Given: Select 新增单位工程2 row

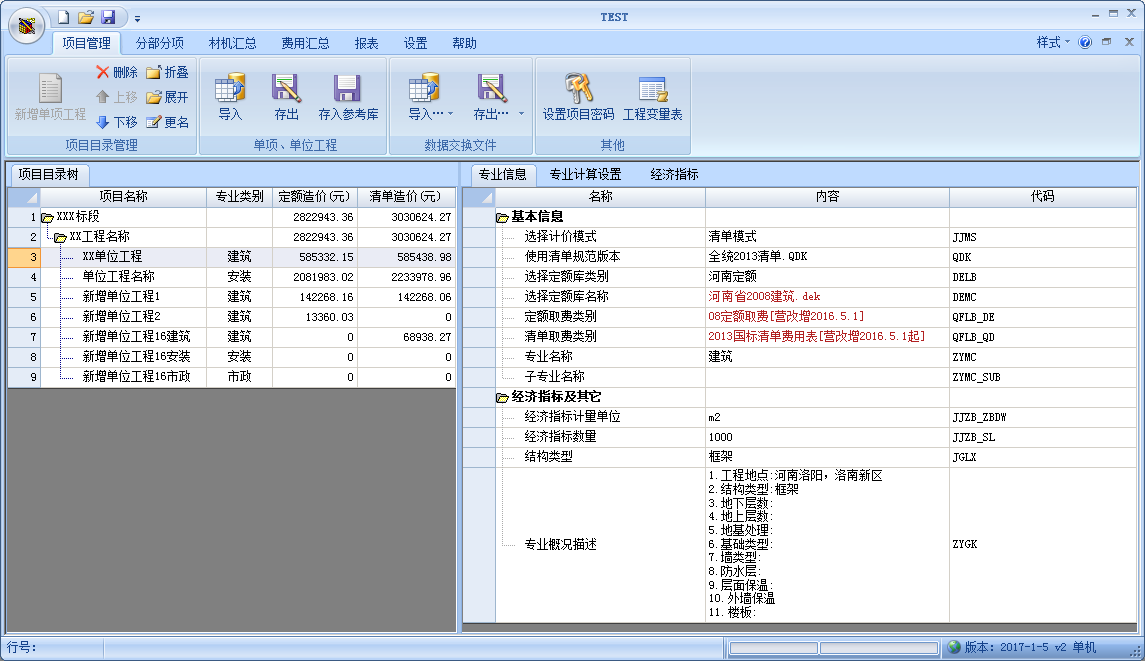Looking at the screenshot, I should (x=231, y=317).
